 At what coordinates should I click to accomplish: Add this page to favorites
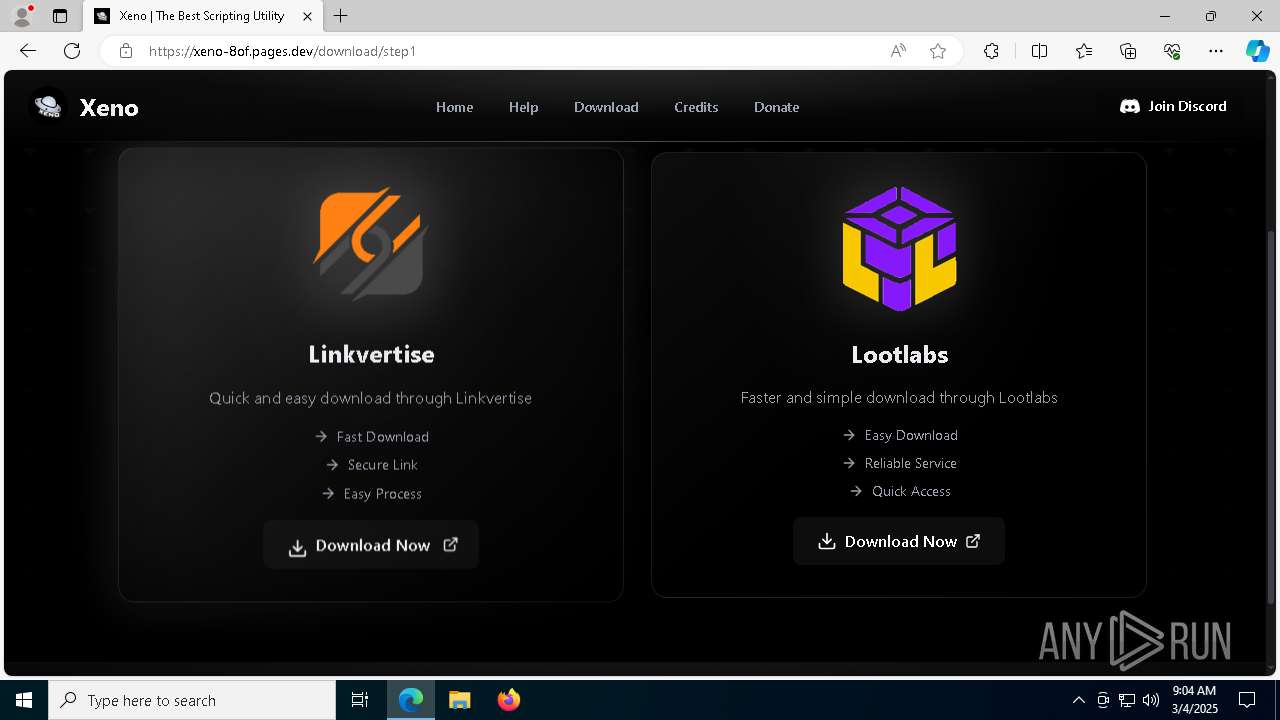(x=938, y=51)
